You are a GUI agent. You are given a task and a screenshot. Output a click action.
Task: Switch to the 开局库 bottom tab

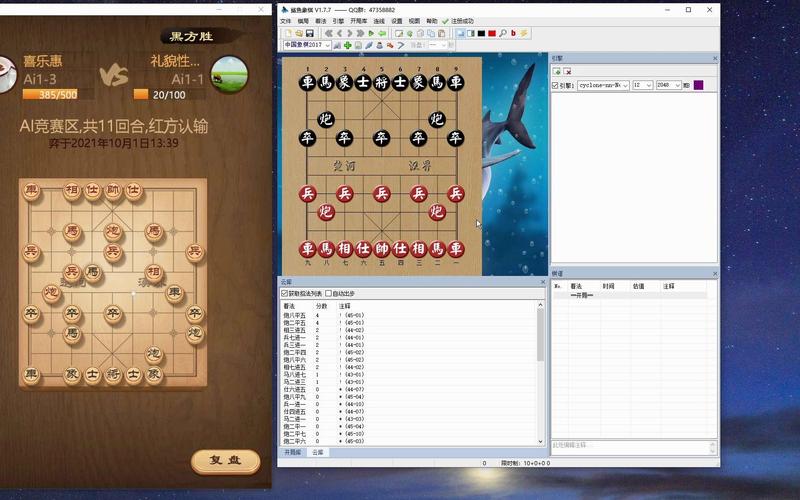[292, 452]
